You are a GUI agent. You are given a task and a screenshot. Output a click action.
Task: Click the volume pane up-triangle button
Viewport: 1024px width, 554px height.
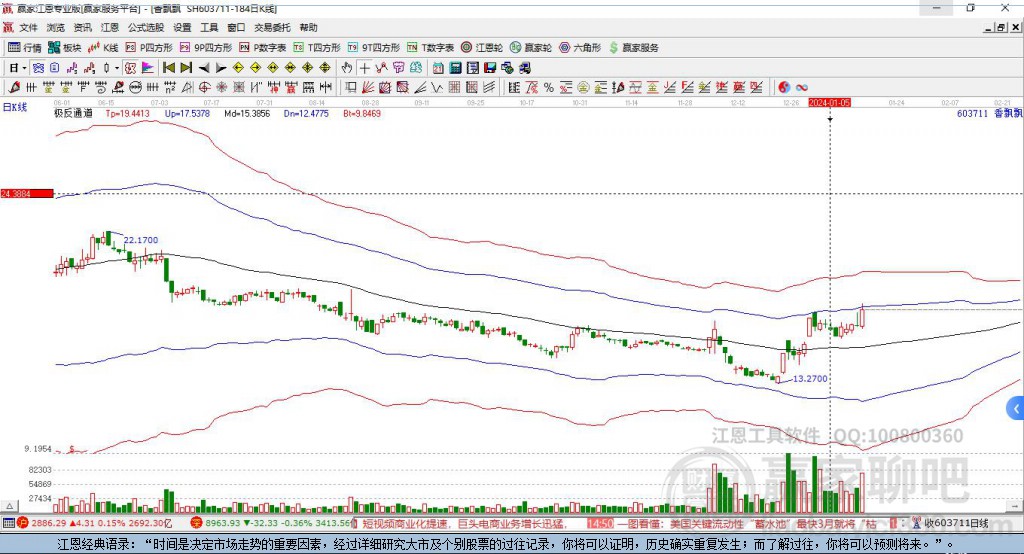(10, 506)
